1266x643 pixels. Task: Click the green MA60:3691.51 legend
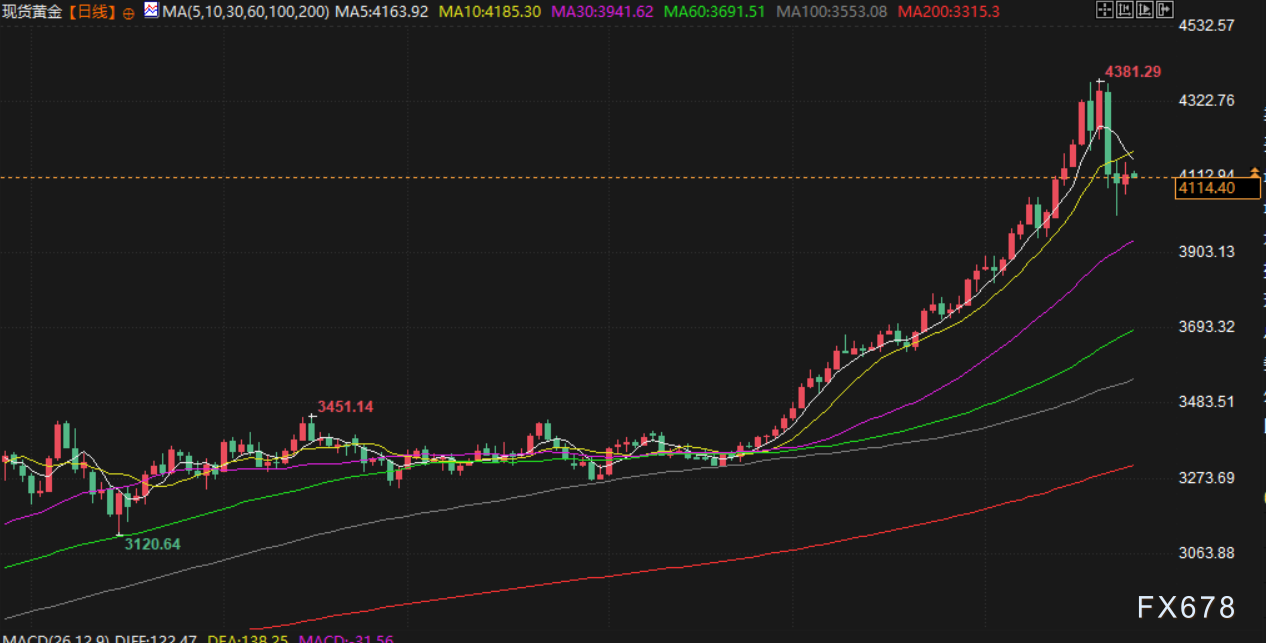pyautogui.click(x=717, y=12)
